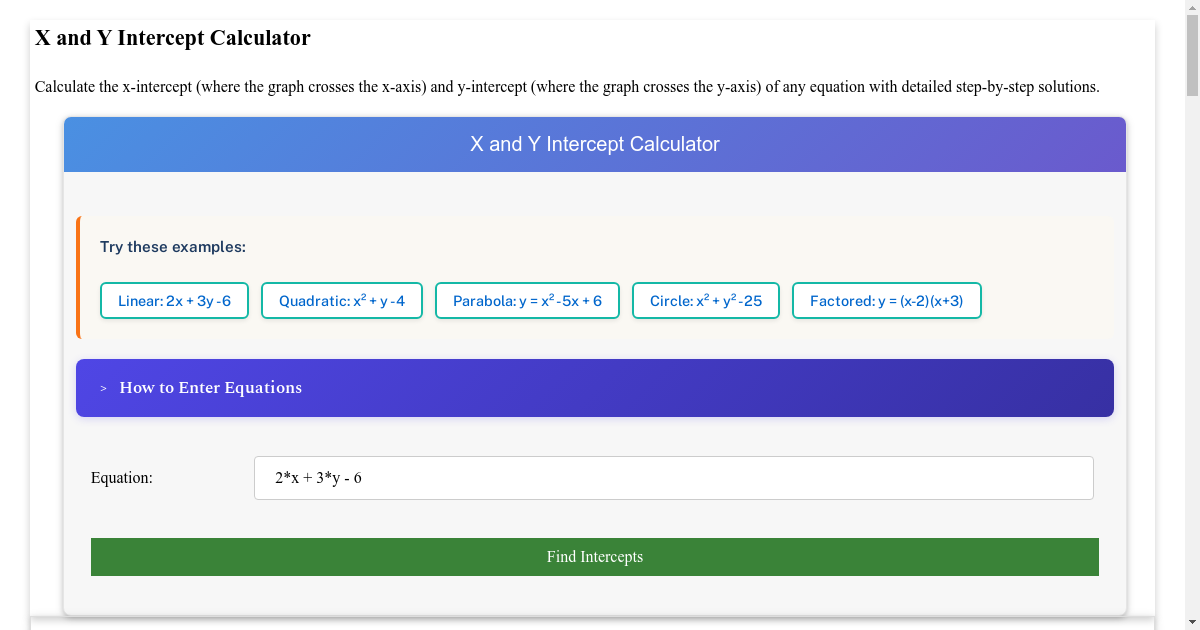Click the chevron icon beside How to Enter Equations
1200x630 pixels.
(x=101, y=388)
